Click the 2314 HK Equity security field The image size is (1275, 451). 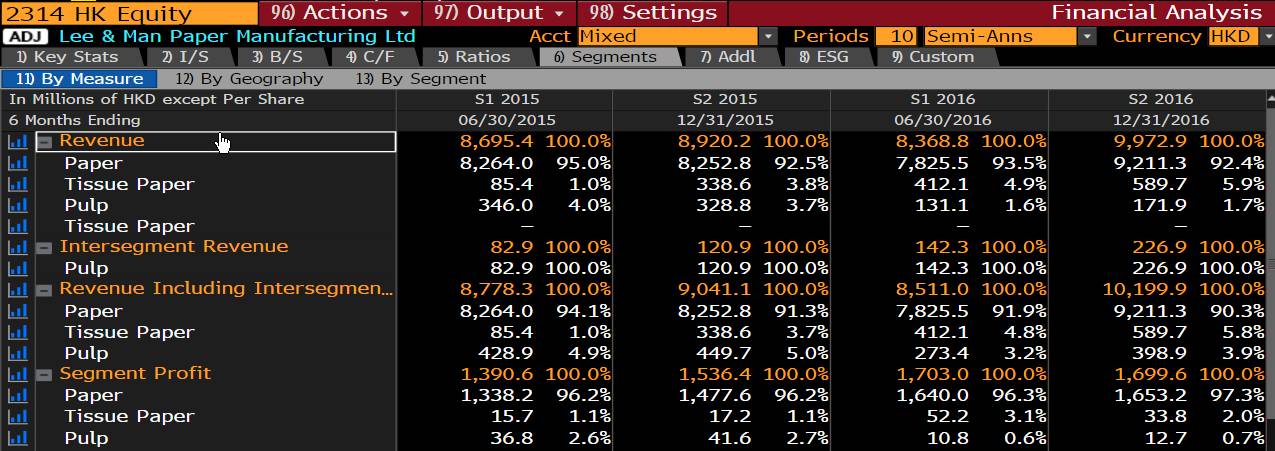128,13
